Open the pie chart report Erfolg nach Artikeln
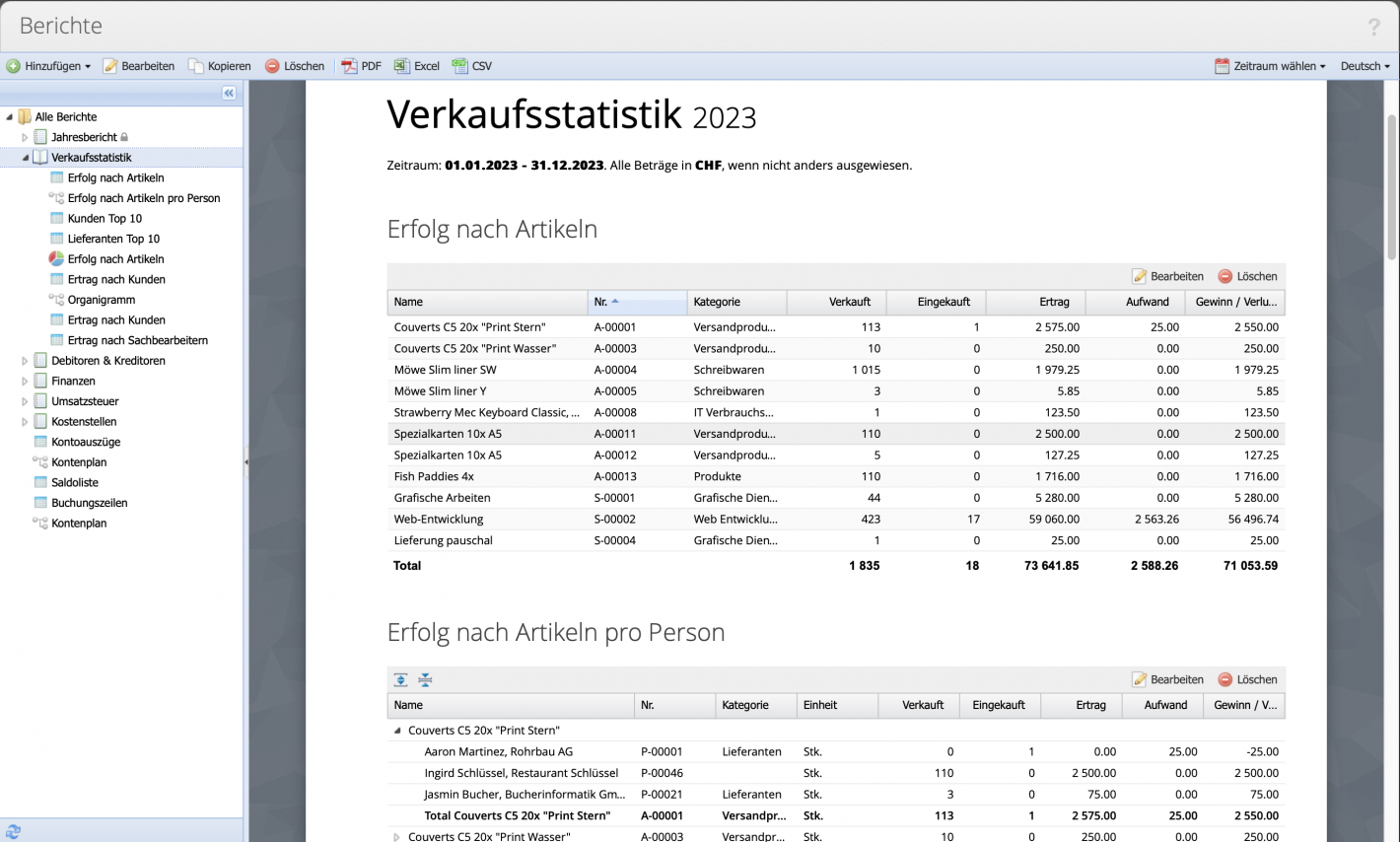 116,258
